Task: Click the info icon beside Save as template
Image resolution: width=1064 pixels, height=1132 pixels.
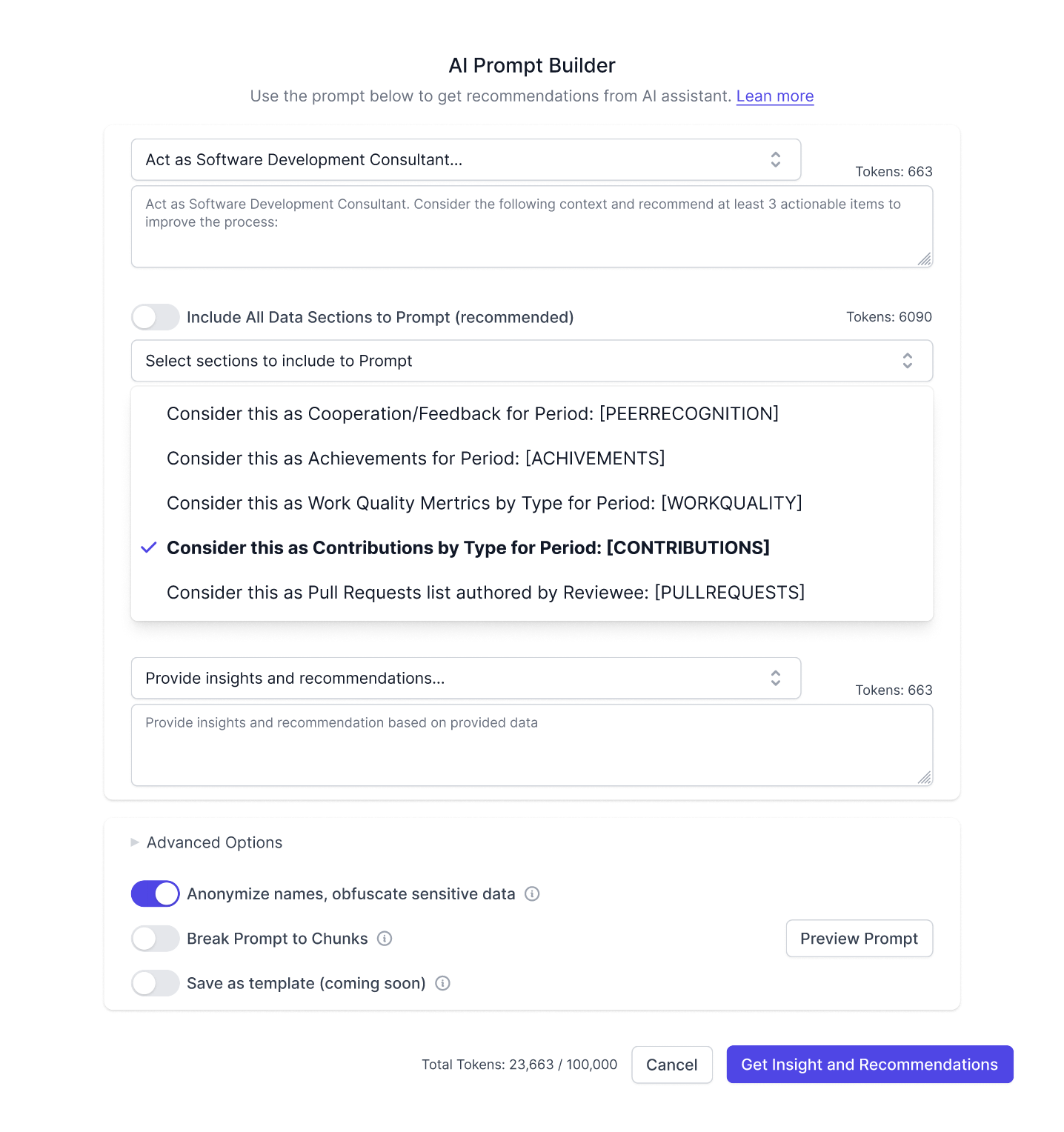Action: click(443, 983)
